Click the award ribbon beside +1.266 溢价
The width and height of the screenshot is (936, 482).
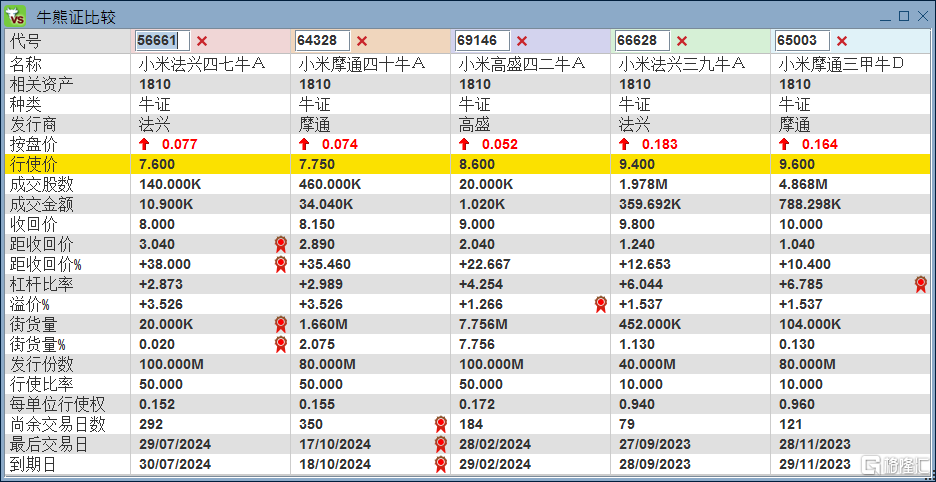[601, 305]
